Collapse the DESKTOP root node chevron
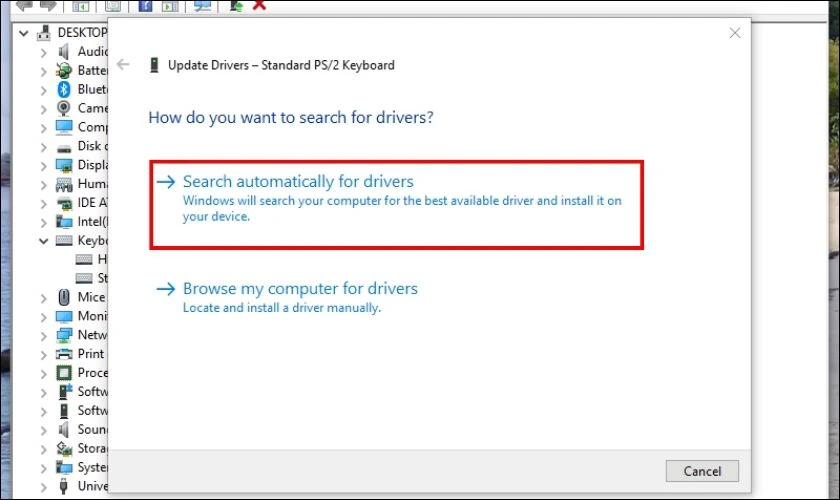840x500 pixels. (24, 33)
